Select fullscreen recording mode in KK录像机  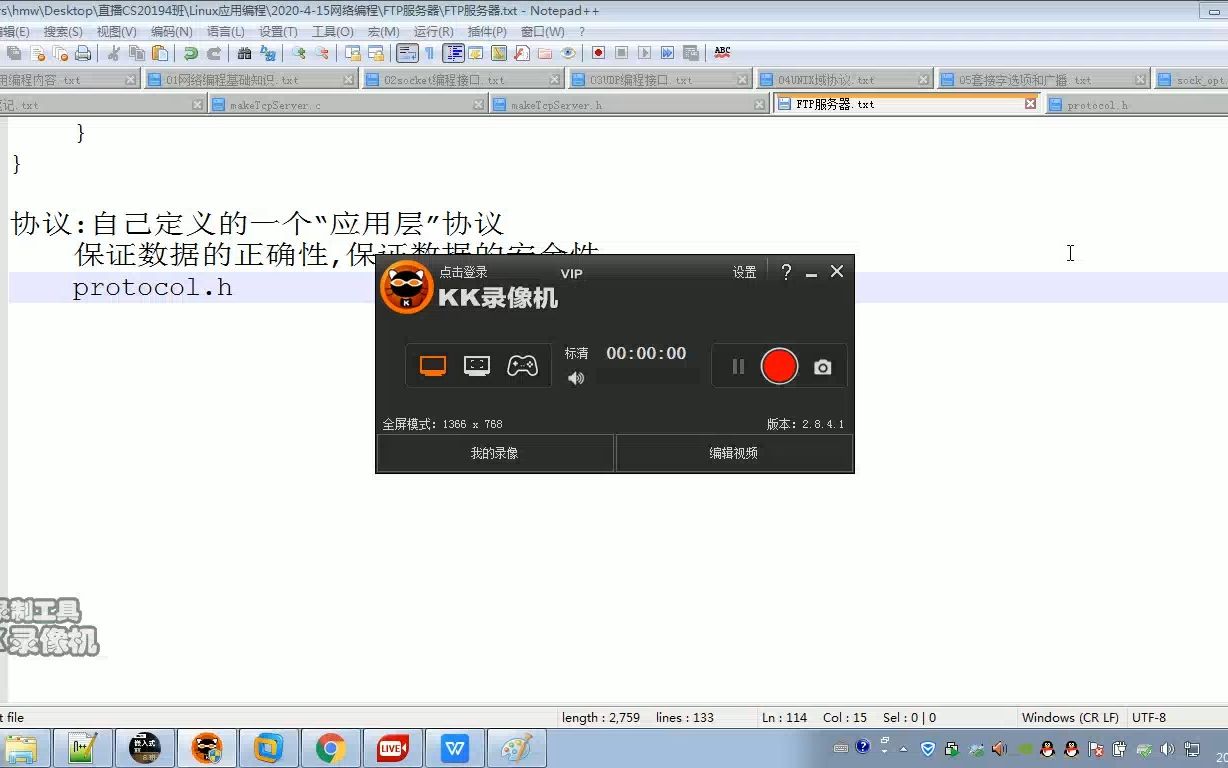432,365
